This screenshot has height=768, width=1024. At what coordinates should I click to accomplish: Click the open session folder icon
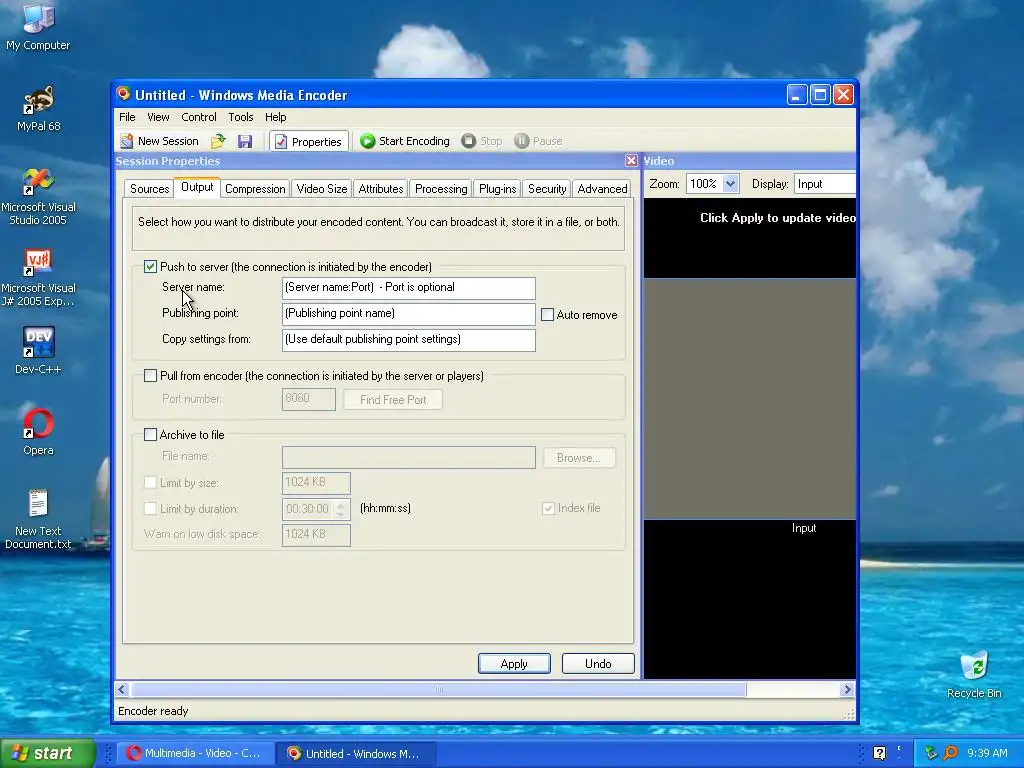coord(218,141)
